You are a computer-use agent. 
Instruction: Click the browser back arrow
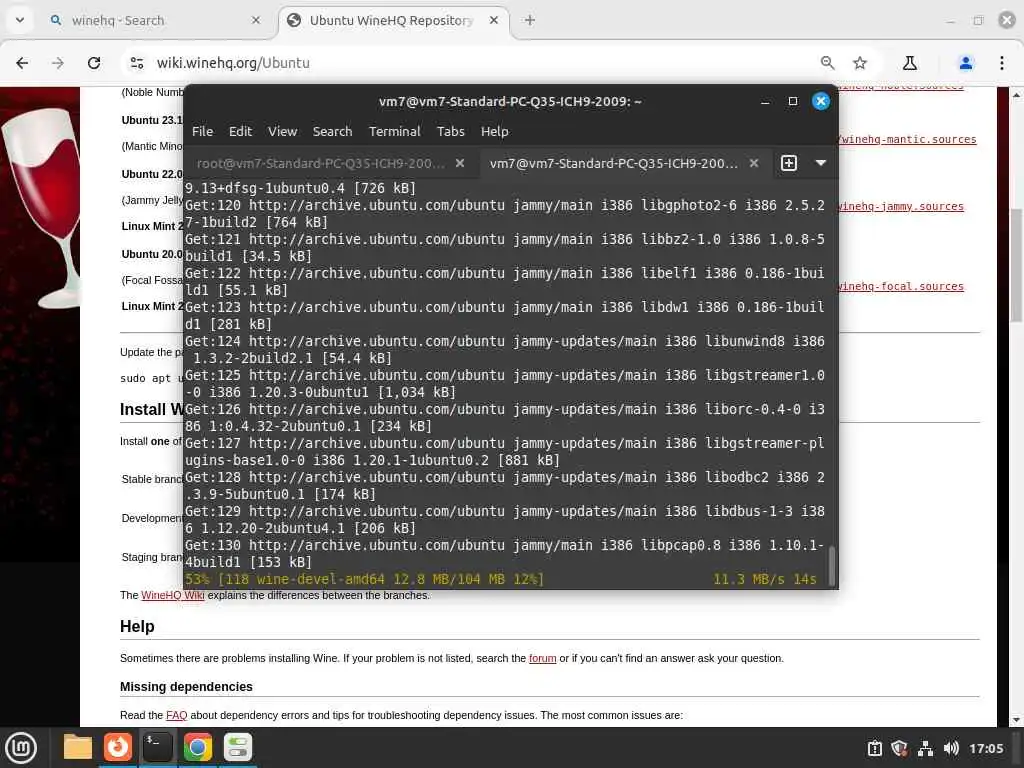coord(22,63)
